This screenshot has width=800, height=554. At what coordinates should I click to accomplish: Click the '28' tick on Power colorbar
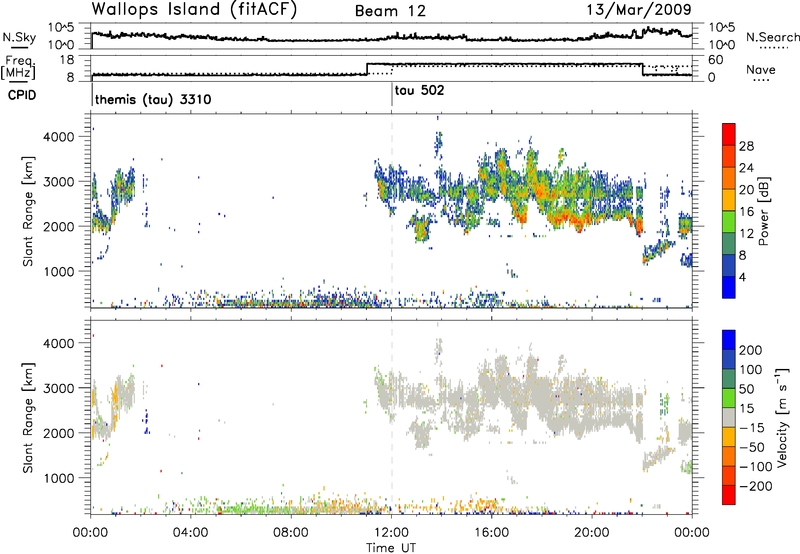coord(746,146)
